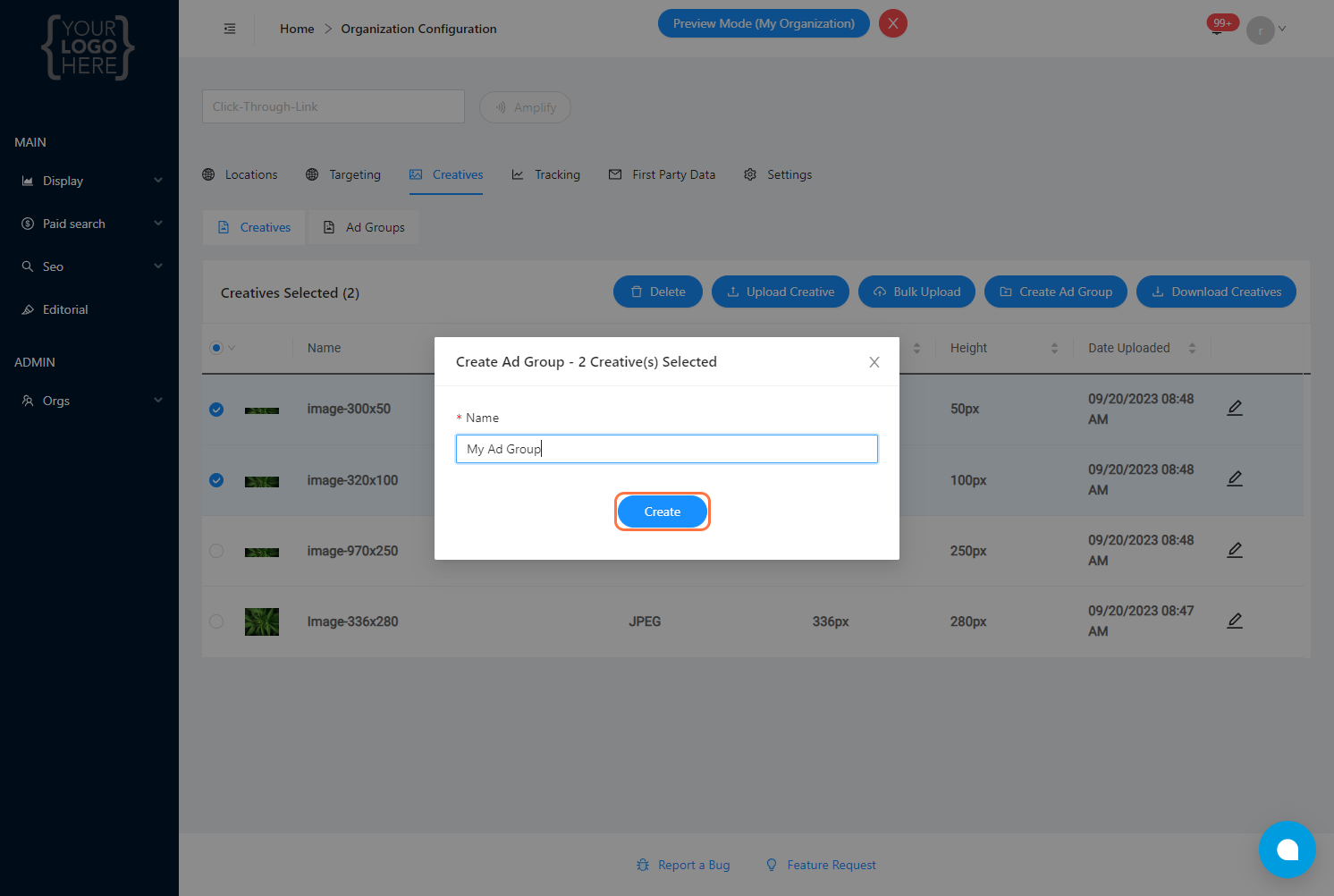Expand the Paid search sidebar menu
This screenshot has height=896, width=1334.
pos(89,224)
